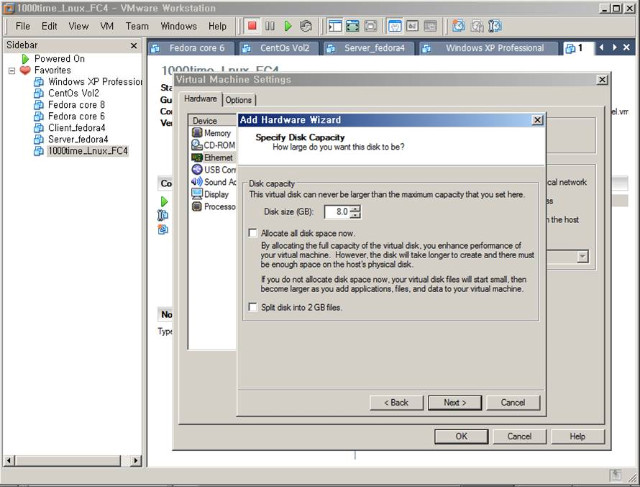Click Help in Virtual Machine Settings
This screenshot has width=640, height=487.
tap(578, 436)
